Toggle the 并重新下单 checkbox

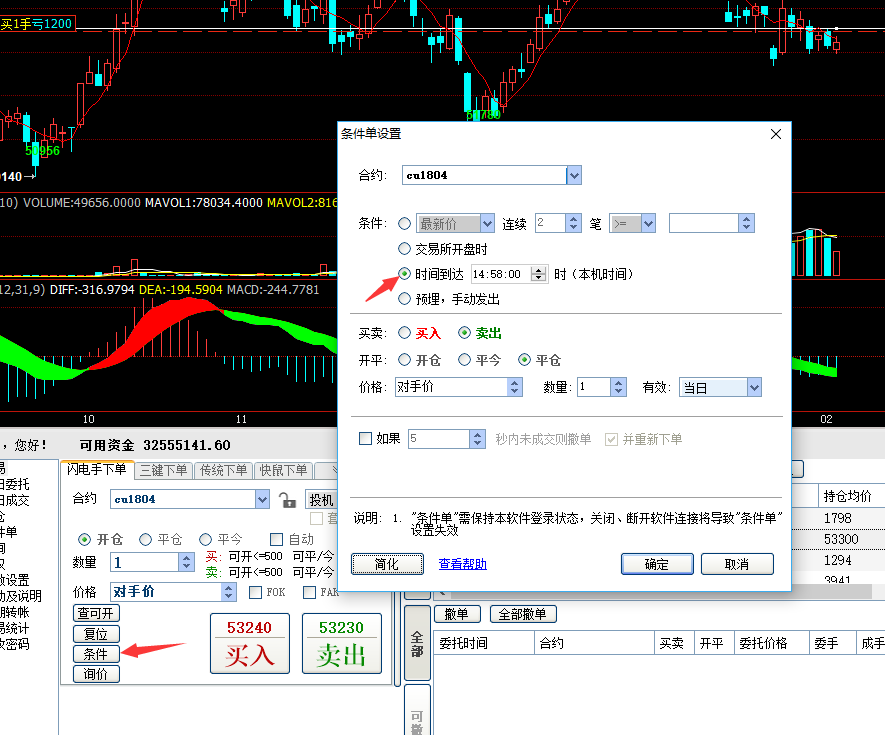(611, 439)
